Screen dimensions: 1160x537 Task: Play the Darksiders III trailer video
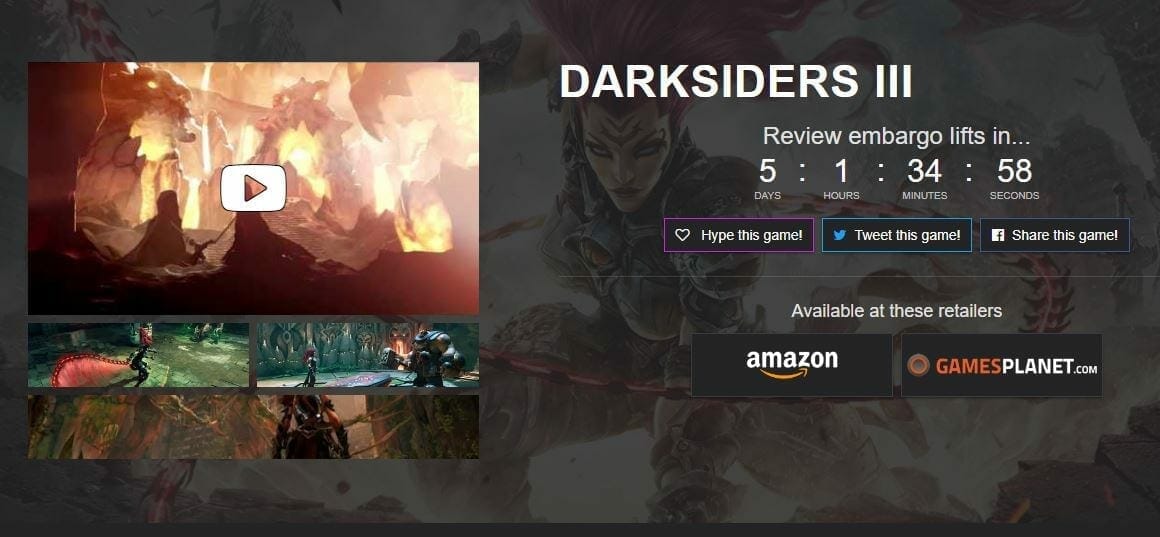(253, 188)
